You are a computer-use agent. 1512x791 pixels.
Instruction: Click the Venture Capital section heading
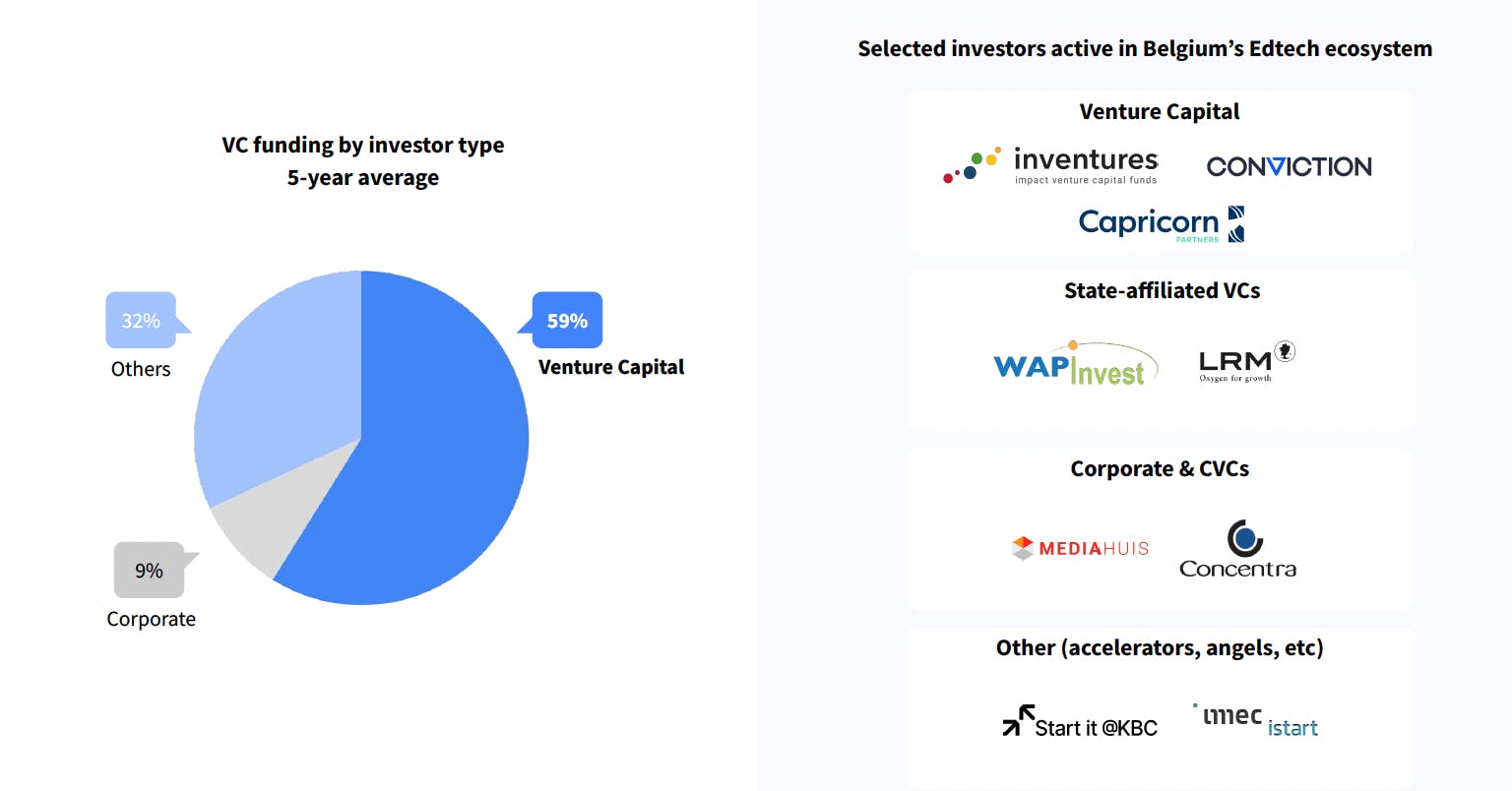pyautogui.click(x=1159, y=111)
